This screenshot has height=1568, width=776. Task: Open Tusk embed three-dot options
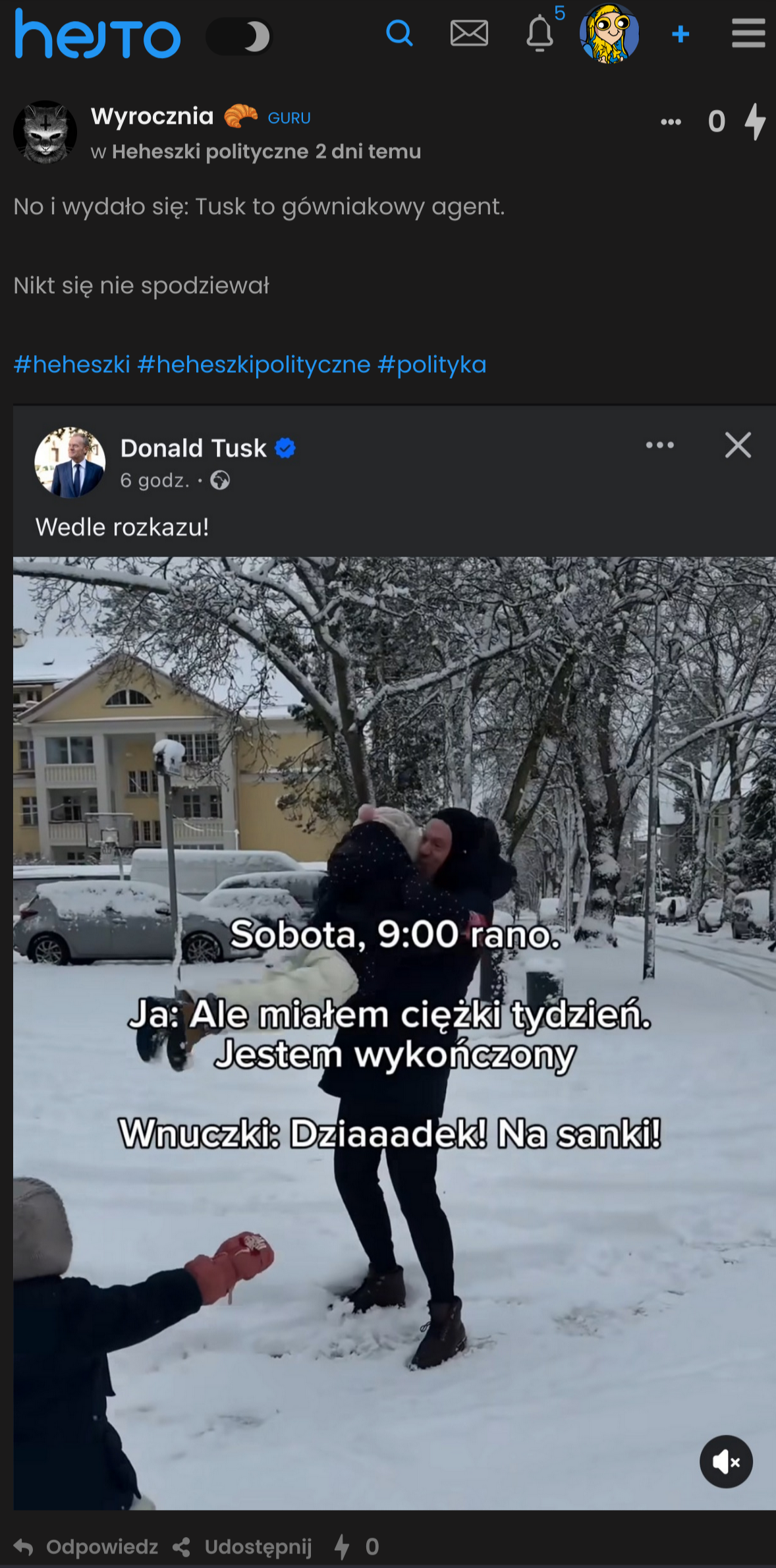pos(659,445)
